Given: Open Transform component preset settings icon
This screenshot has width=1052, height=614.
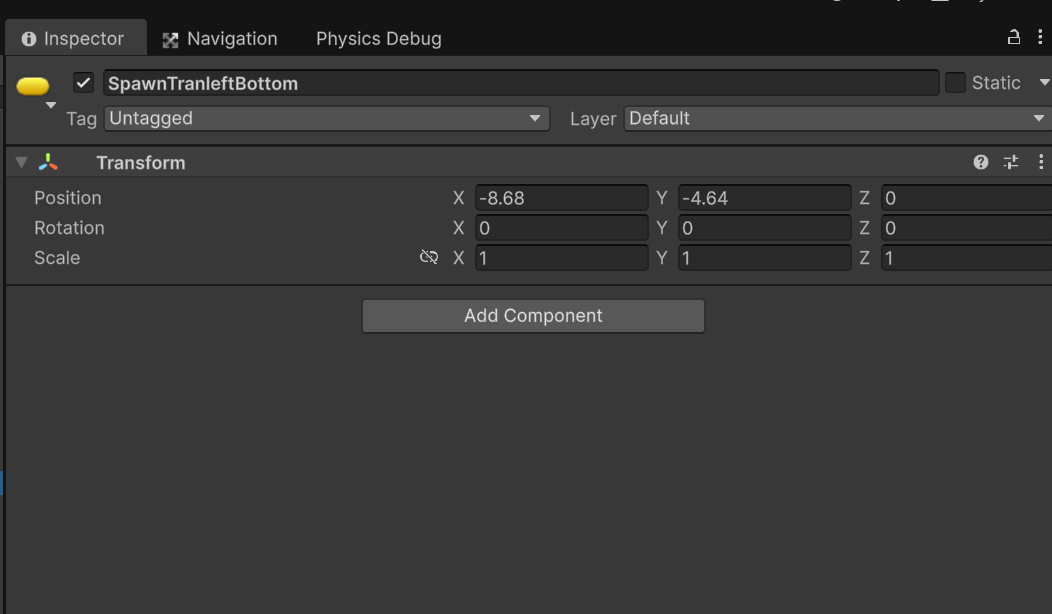Looking at the screenshot, I should click(x=1011, y=162).
